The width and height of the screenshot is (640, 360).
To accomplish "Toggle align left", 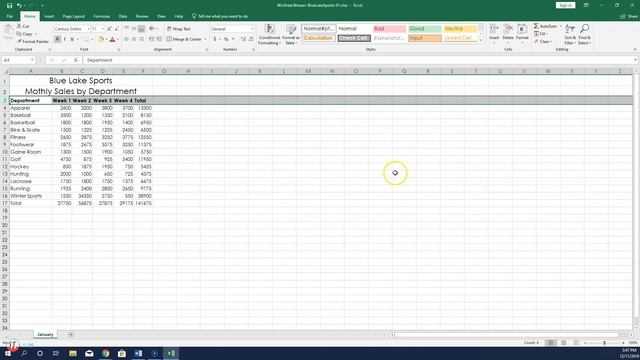I will pos(127,39).
